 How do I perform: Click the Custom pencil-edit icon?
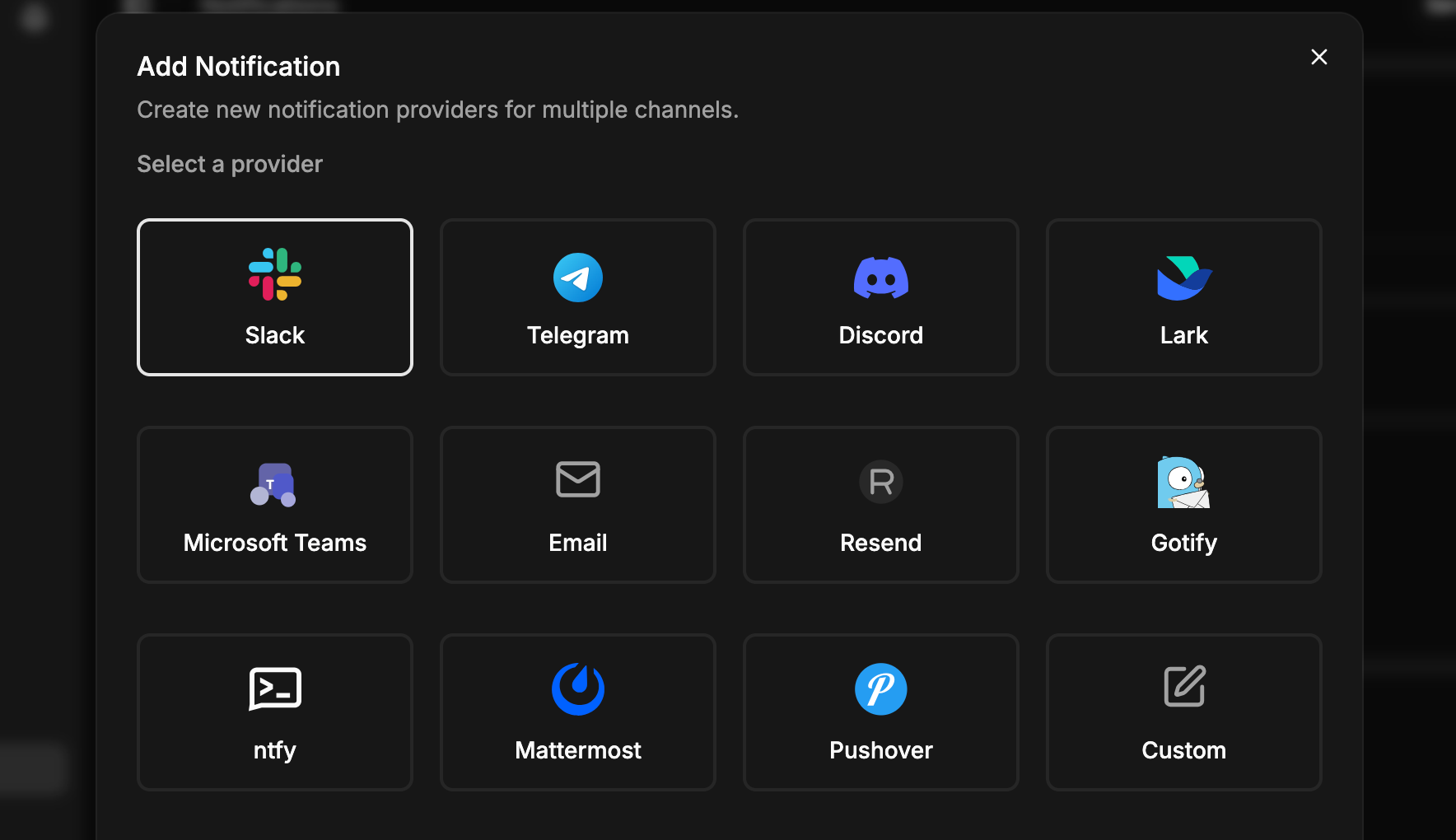pos(1185,686)
